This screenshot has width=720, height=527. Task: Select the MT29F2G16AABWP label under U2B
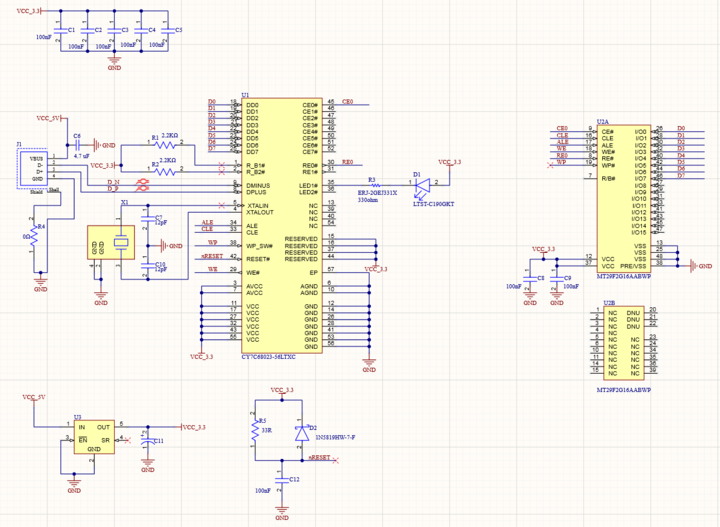click(623, 390)
